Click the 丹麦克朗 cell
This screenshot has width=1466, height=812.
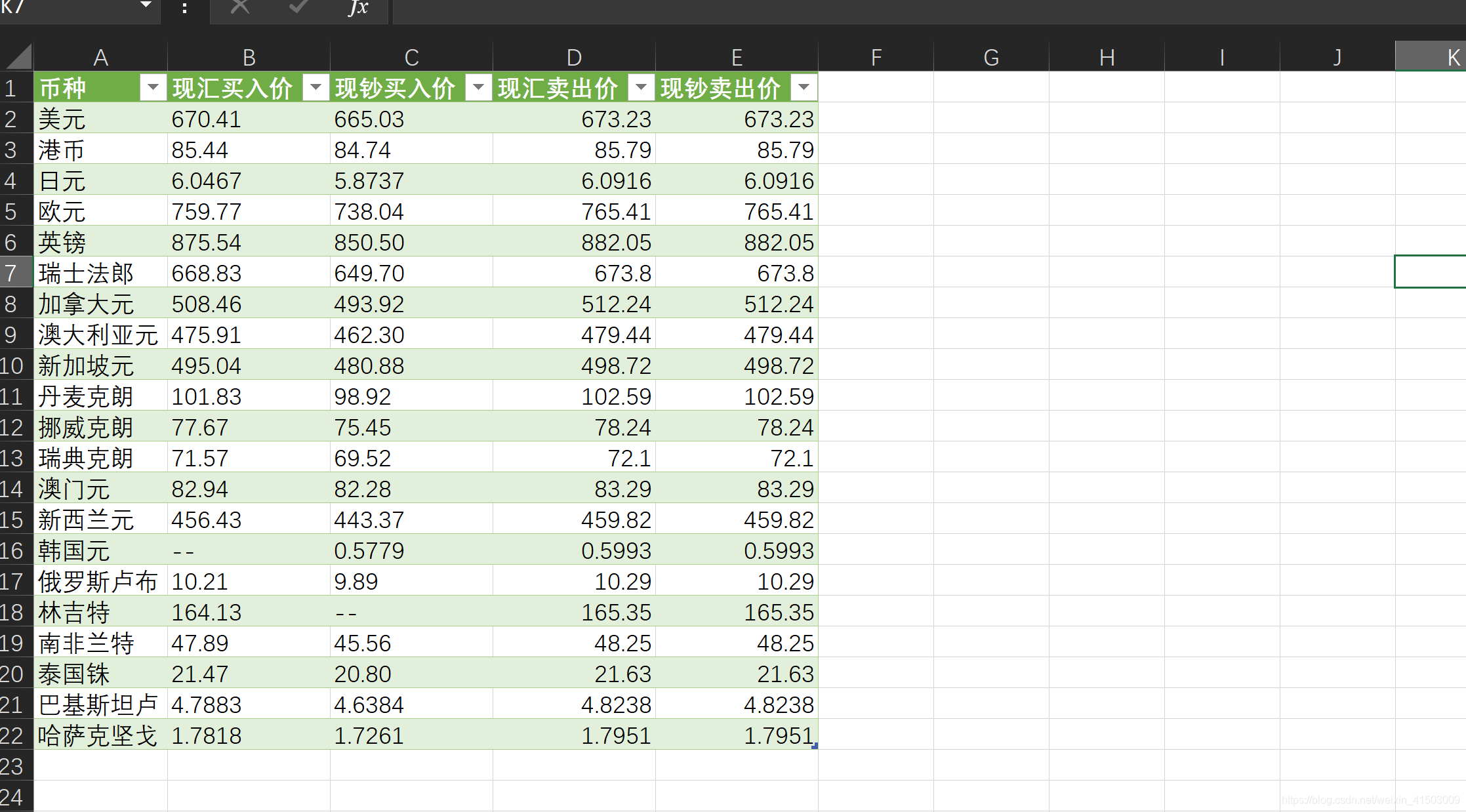click(x=101, y=396)
